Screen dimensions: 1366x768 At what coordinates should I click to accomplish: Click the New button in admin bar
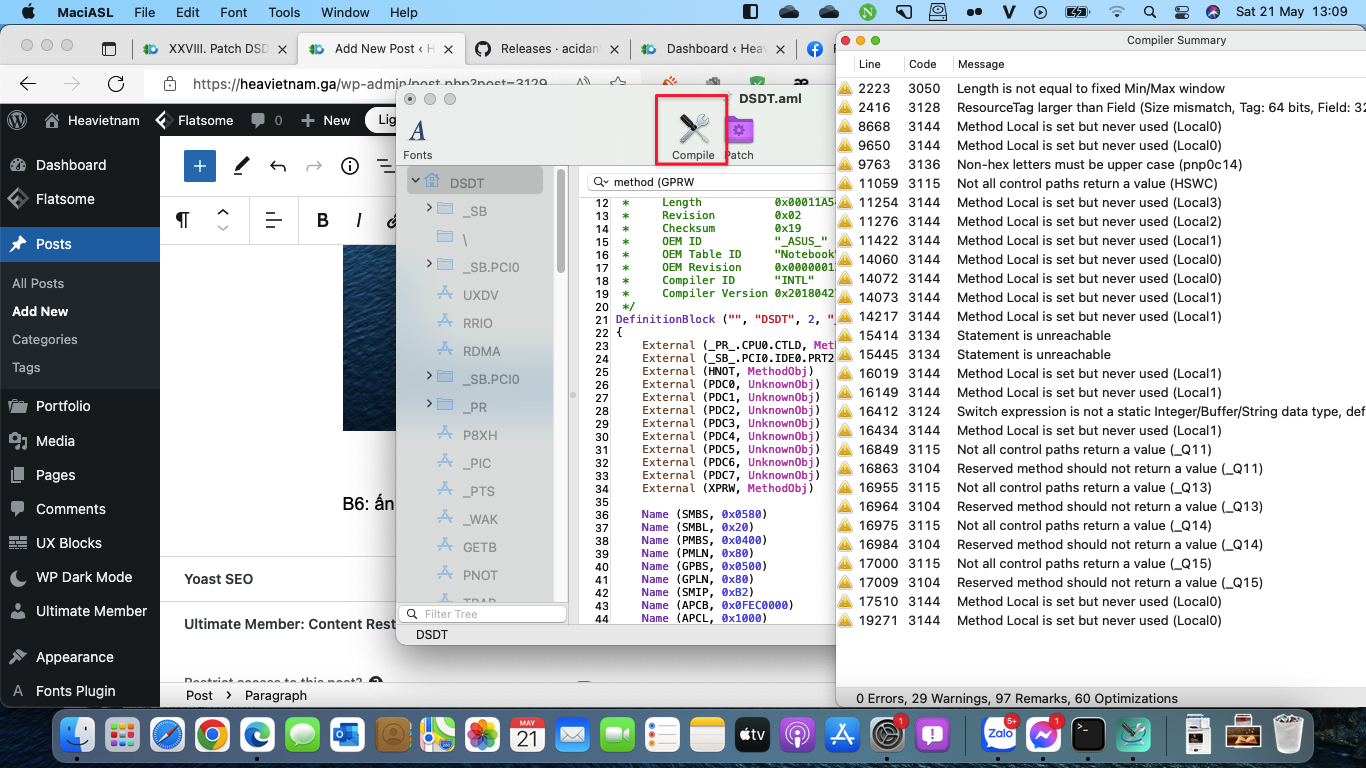[326, 120]
